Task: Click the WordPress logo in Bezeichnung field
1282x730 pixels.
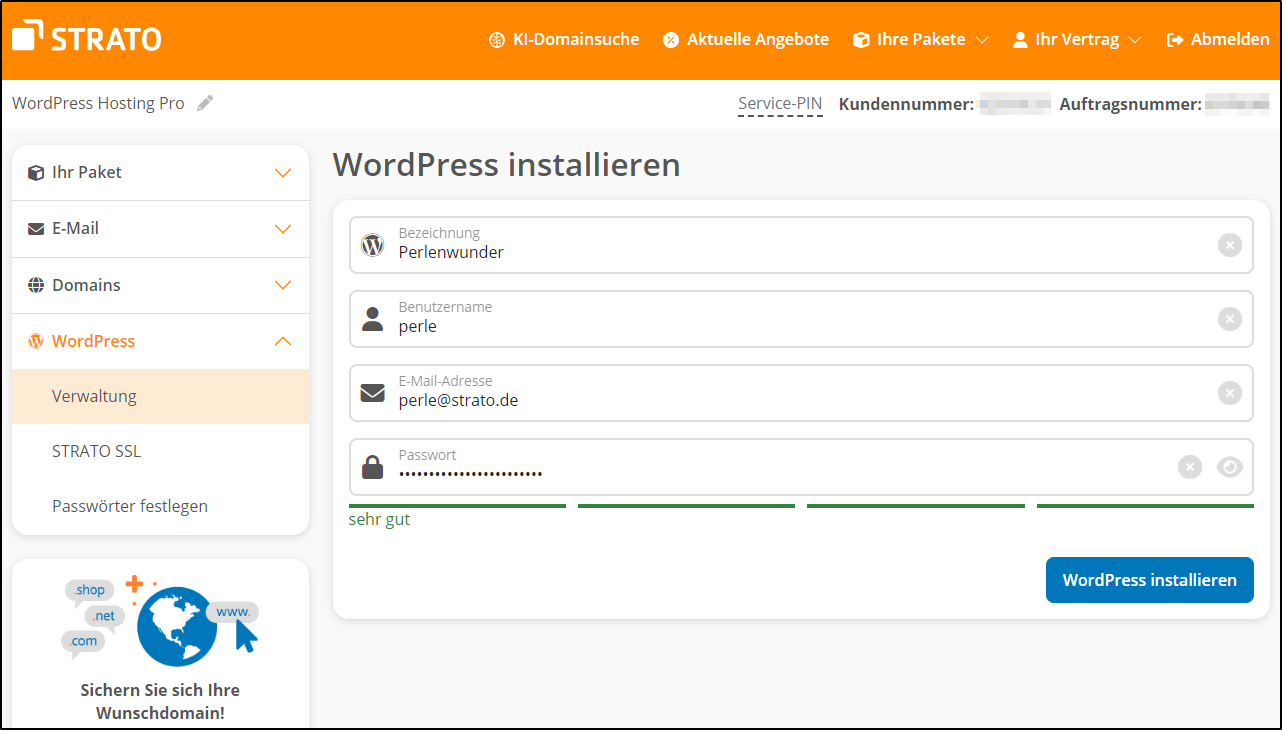Action: tap(372, 245)
